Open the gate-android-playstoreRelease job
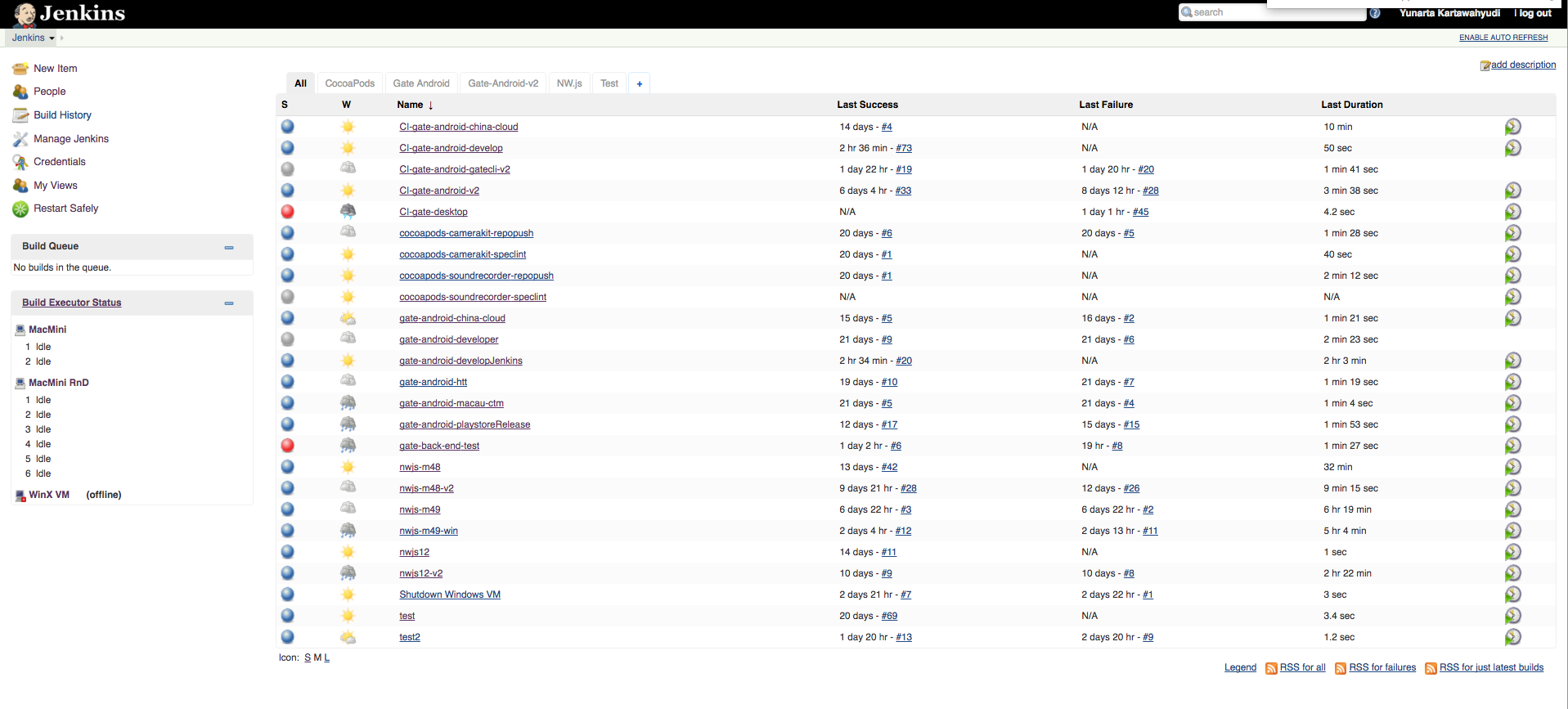 pyautogui.click(x=465, y=424)
